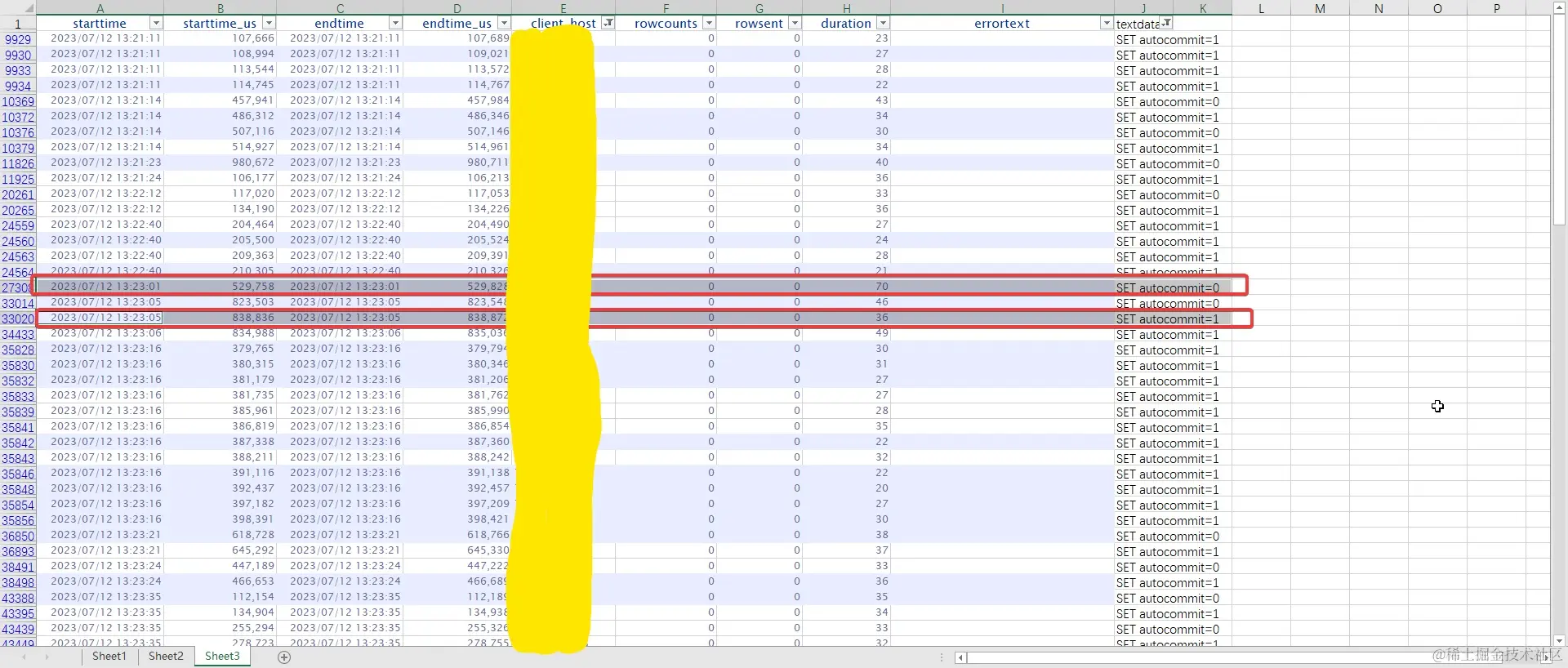Select row header 11826
The image size is (1568, 668).
pyautogui.click(x=18, y=163)
